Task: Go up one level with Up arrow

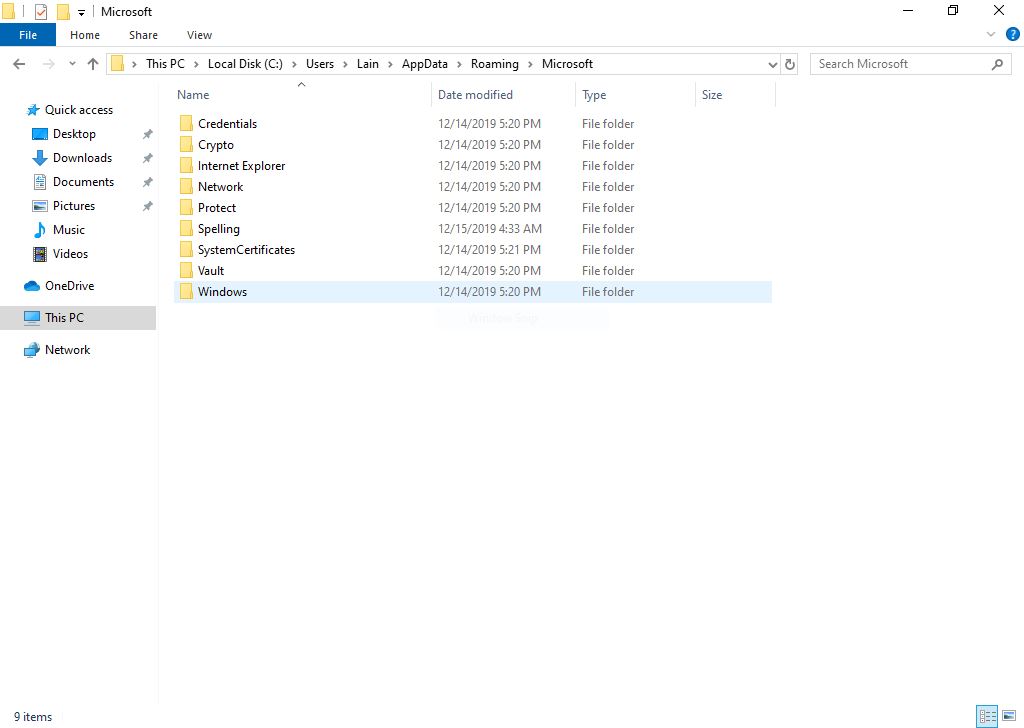Action: coord(93,64)
